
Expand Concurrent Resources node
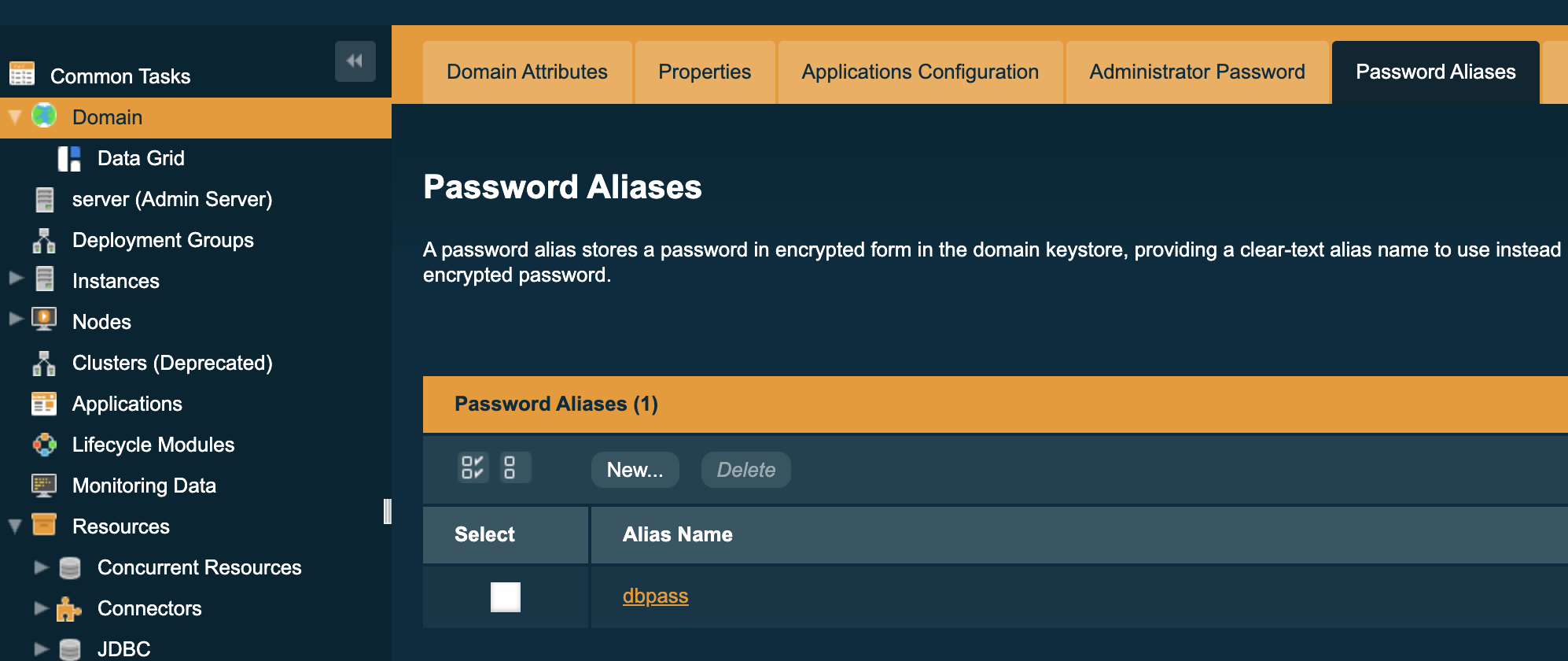41,567
